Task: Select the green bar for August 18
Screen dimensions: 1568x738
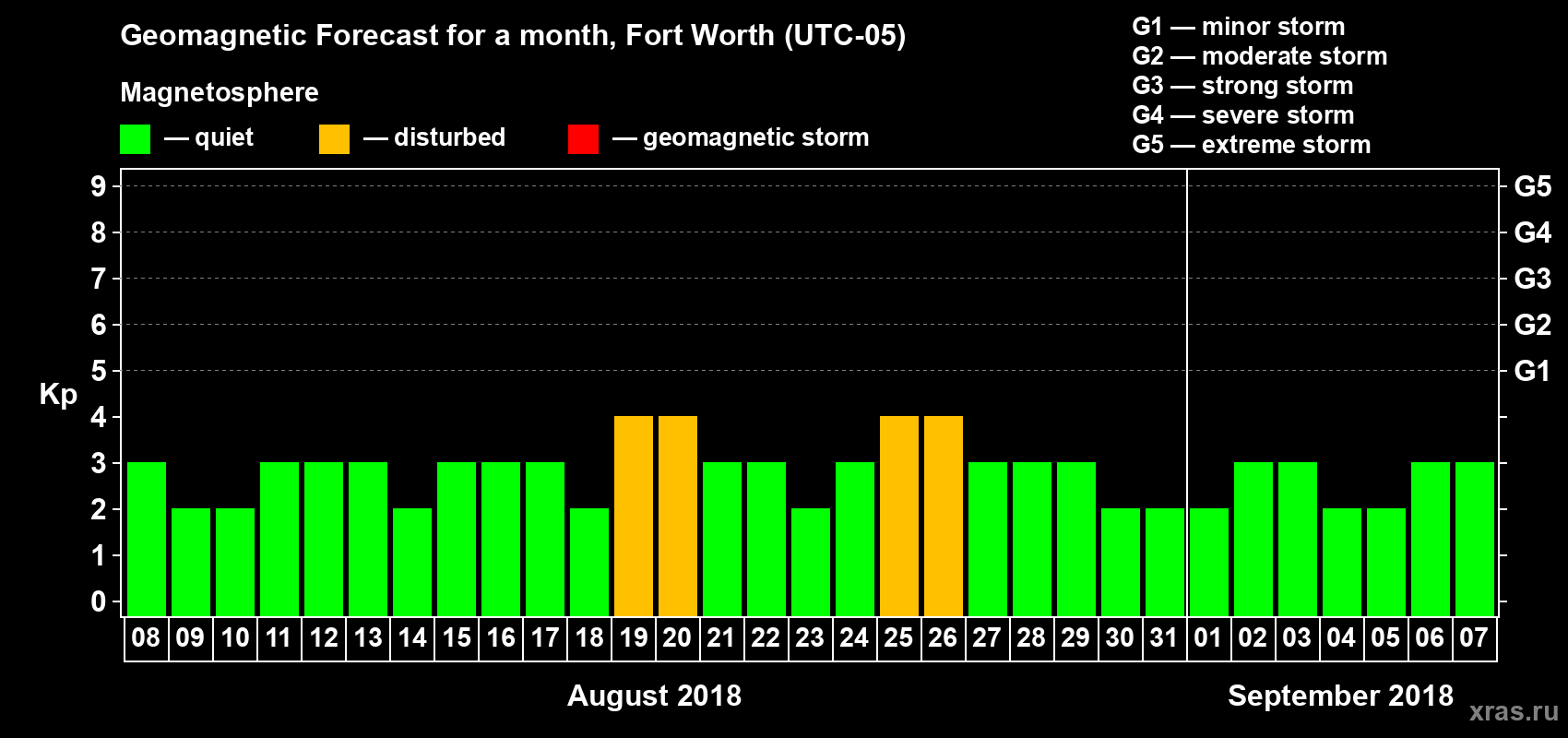Action: click(x=589, y=562)
